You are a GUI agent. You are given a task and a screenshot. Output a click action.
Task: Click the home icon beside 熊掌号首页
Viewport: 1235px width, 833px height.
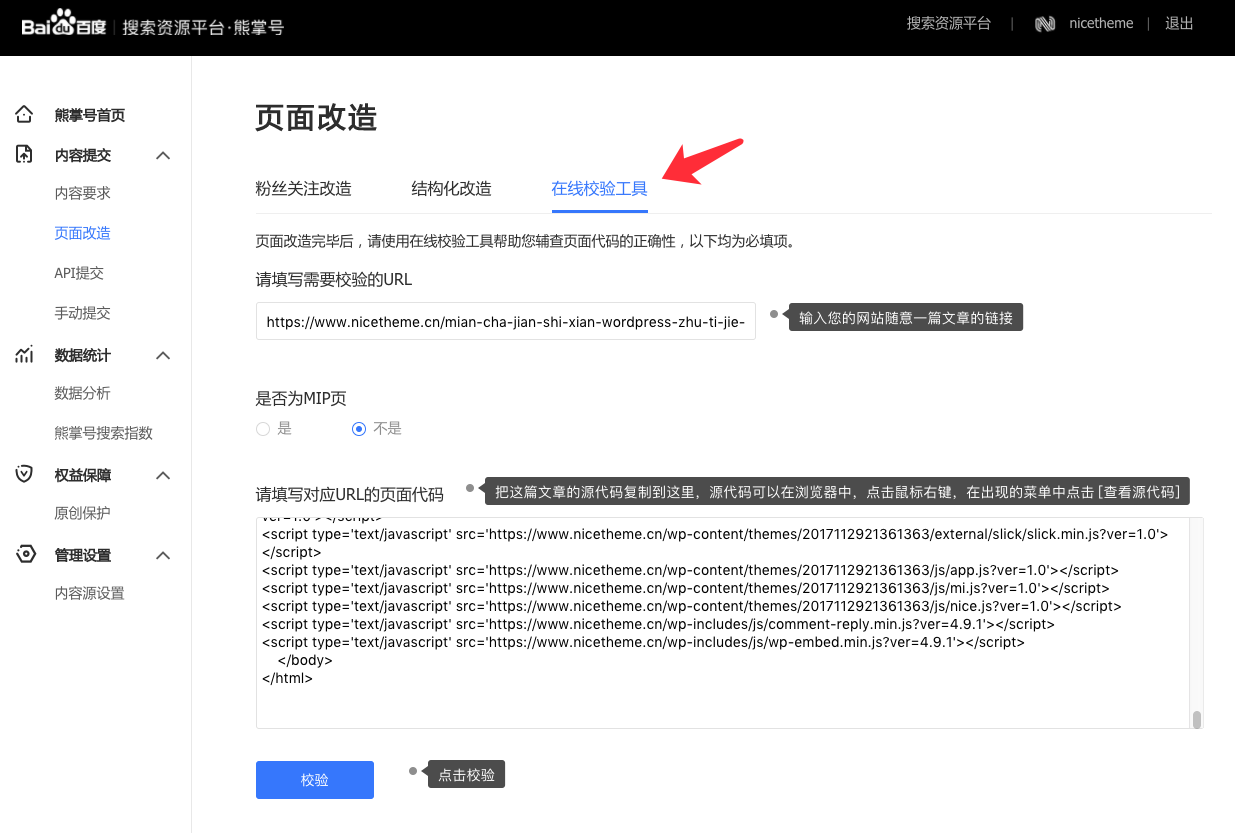(x=25, y=114)
